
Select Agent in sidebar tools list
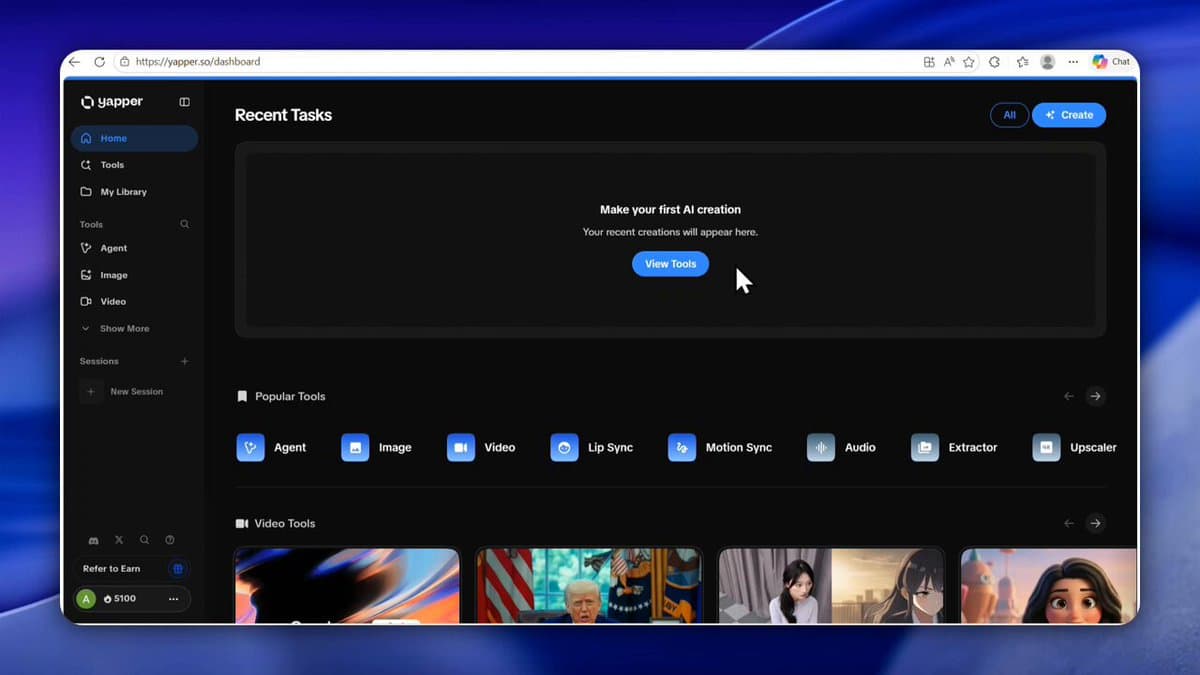(x=134, y=248)
